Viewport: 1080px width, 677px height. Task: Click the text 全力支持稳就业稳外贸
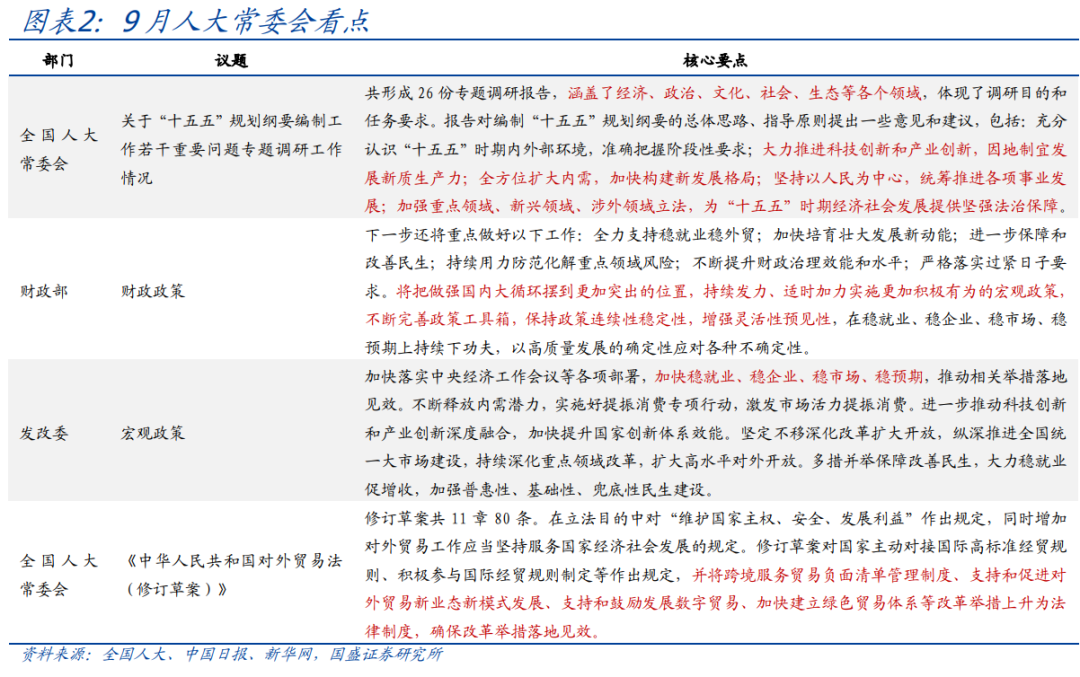pyautogui.click(x=674, y=235)
